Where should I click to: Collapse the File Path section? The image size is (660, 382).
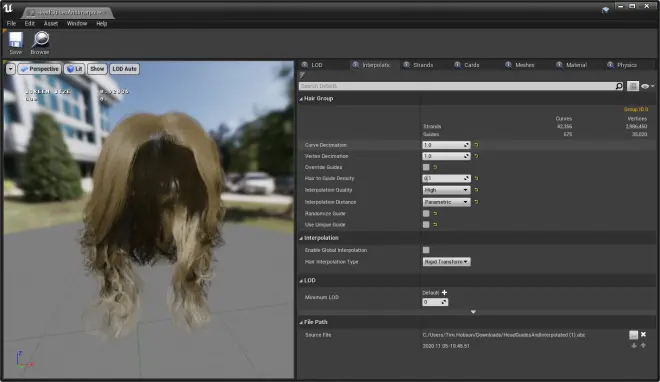click(301, 322)
